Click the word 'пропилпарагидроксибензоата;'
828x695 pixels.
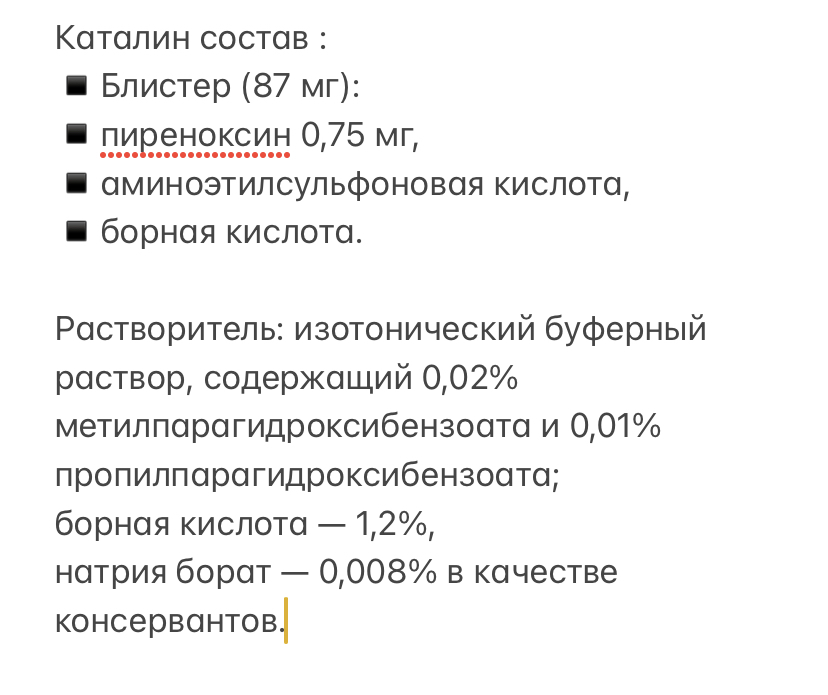[x=307, y=475]
